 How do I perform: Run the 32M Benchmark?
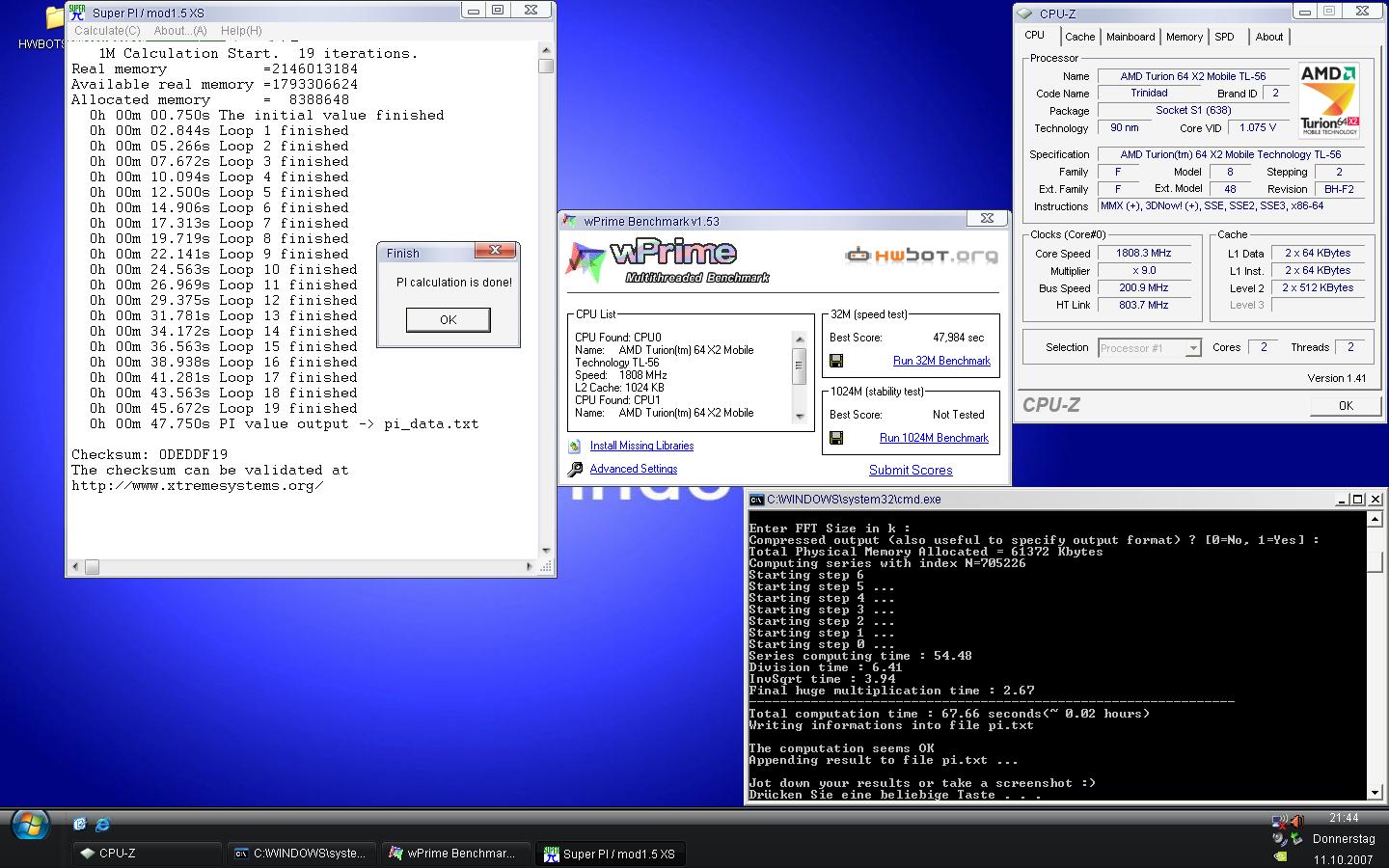pos(941,361)
